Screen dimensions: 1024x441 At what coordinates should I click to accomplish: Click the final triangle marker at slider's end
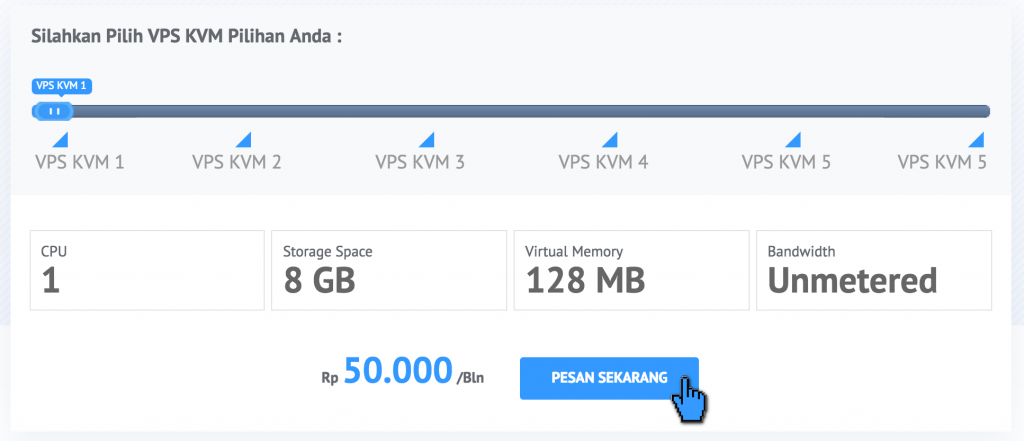click(976, 139)
